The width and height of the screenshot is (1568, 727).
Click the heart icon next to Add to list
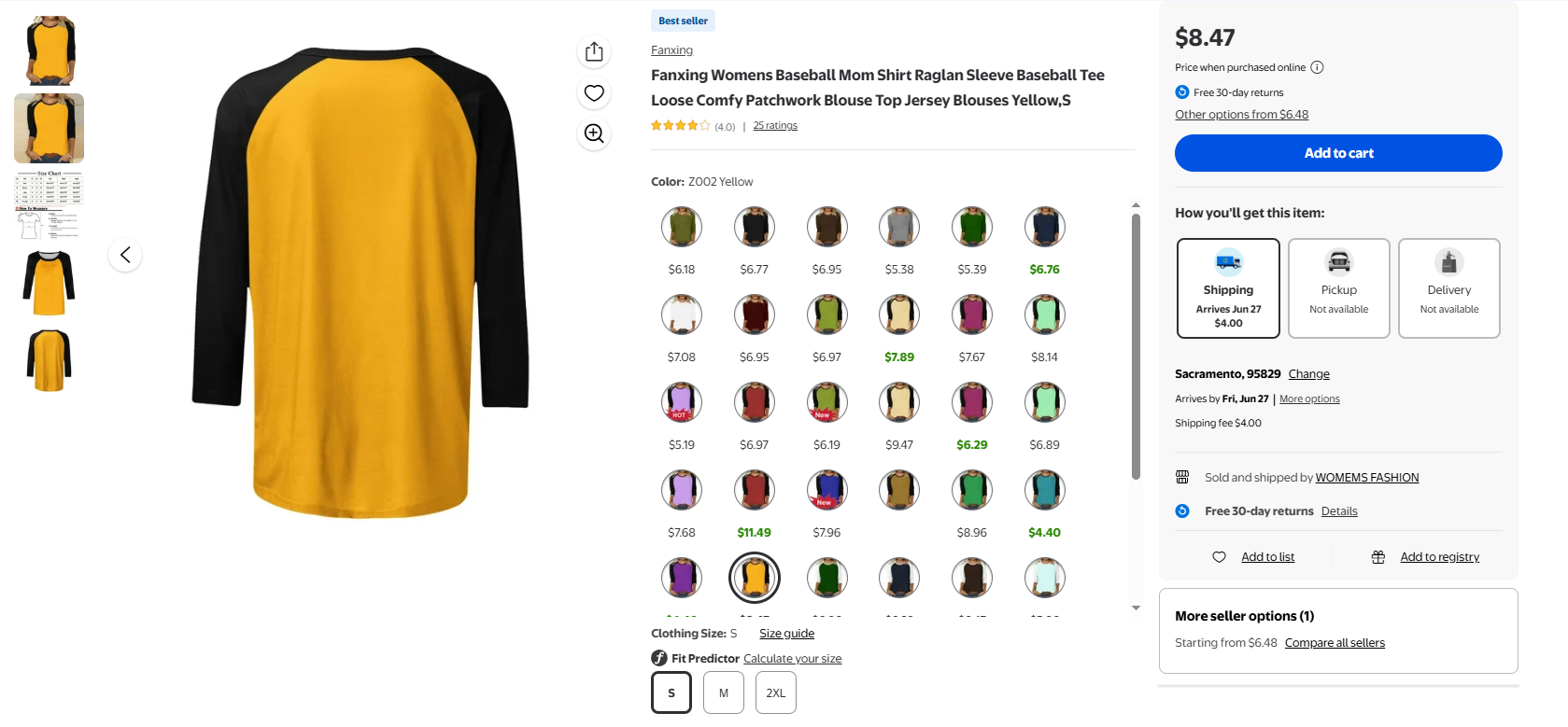[x=1219, y=557]
